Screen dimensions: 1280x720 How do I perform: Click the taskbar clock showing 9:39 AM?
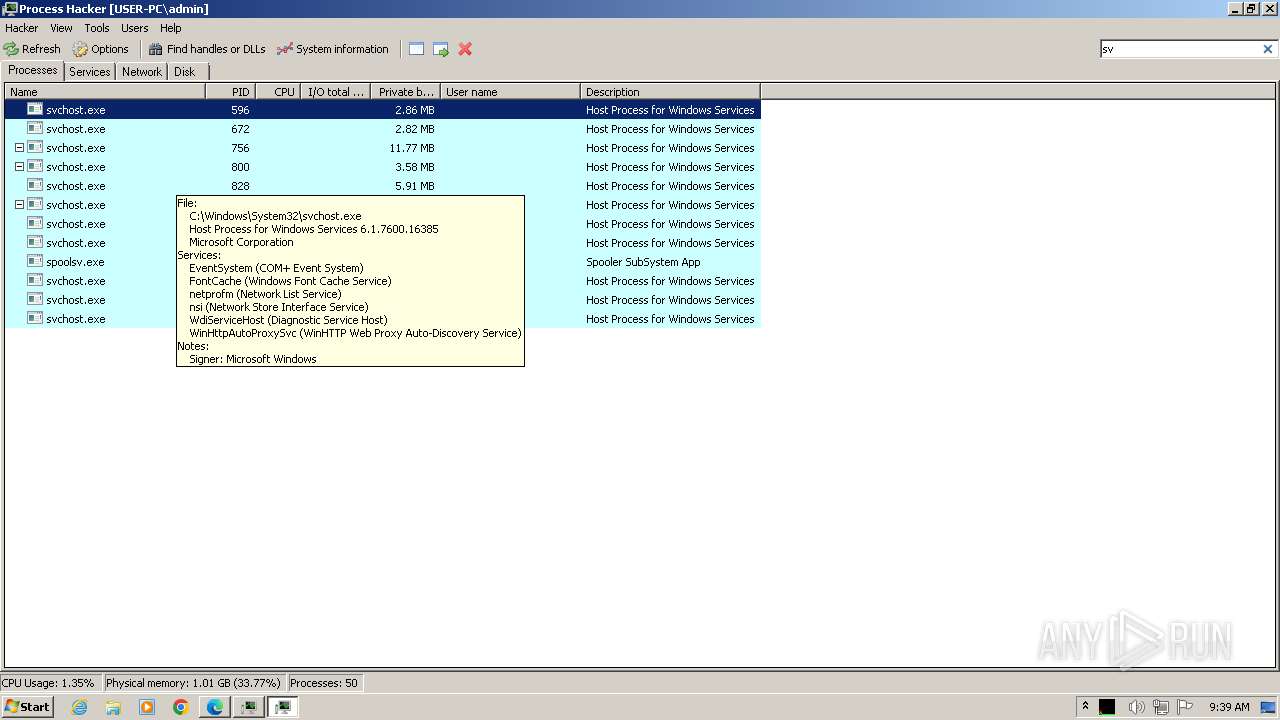pos(1229,707)
